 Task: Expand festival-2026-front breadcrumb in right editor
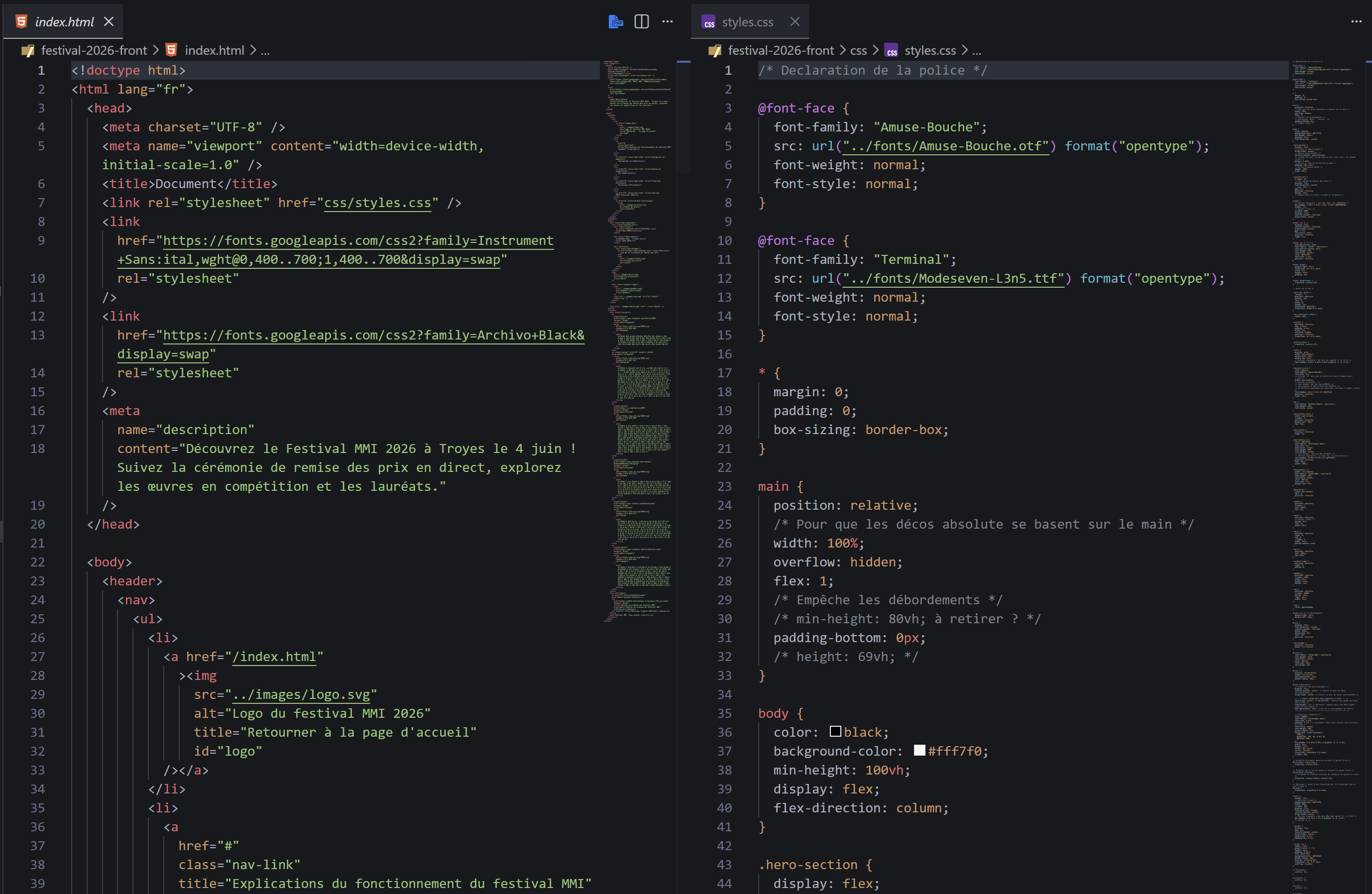pos(781,51)
